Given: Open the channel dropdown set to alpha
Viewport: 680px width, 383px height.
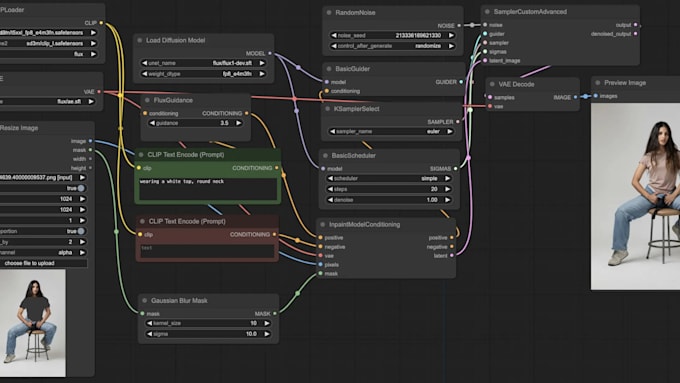Looking at the screenshot, I should 43,252.
